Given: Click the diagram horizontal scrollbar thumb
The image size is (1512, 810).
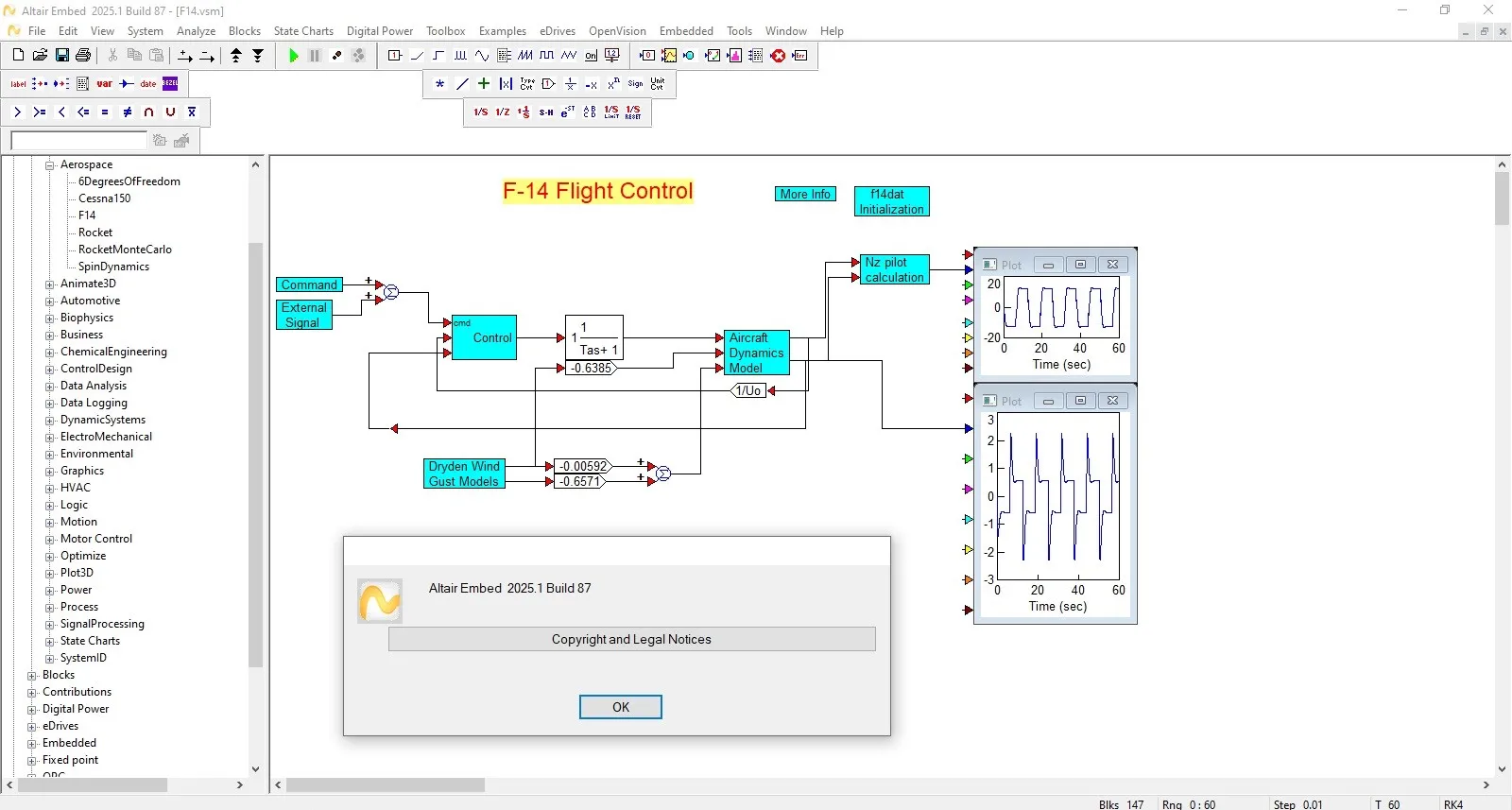Looking at the screenshot, I should tap(386, 784).
